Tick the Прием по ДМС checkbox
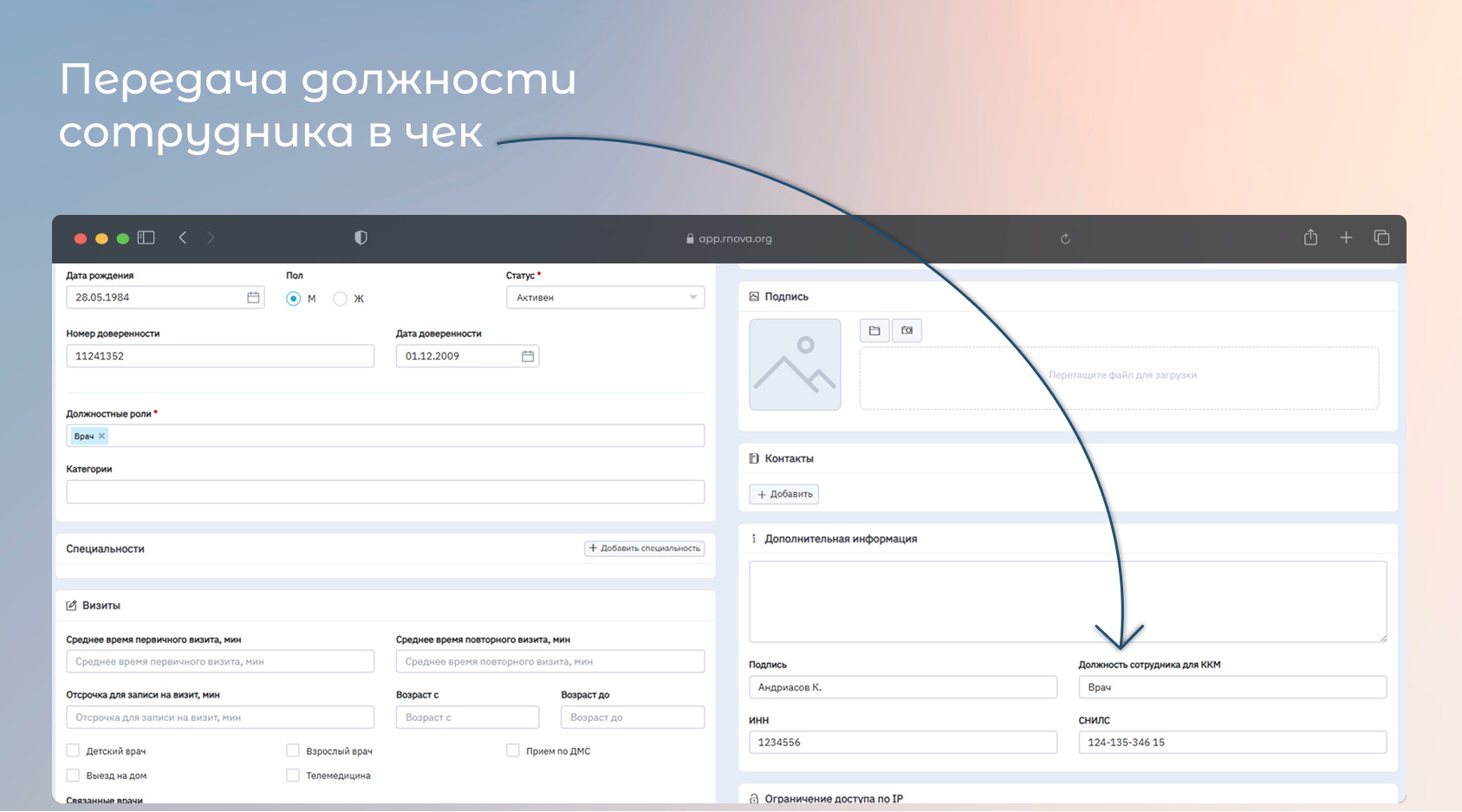The height and width of the screenshot is (812, 1462). pos(513,750)
